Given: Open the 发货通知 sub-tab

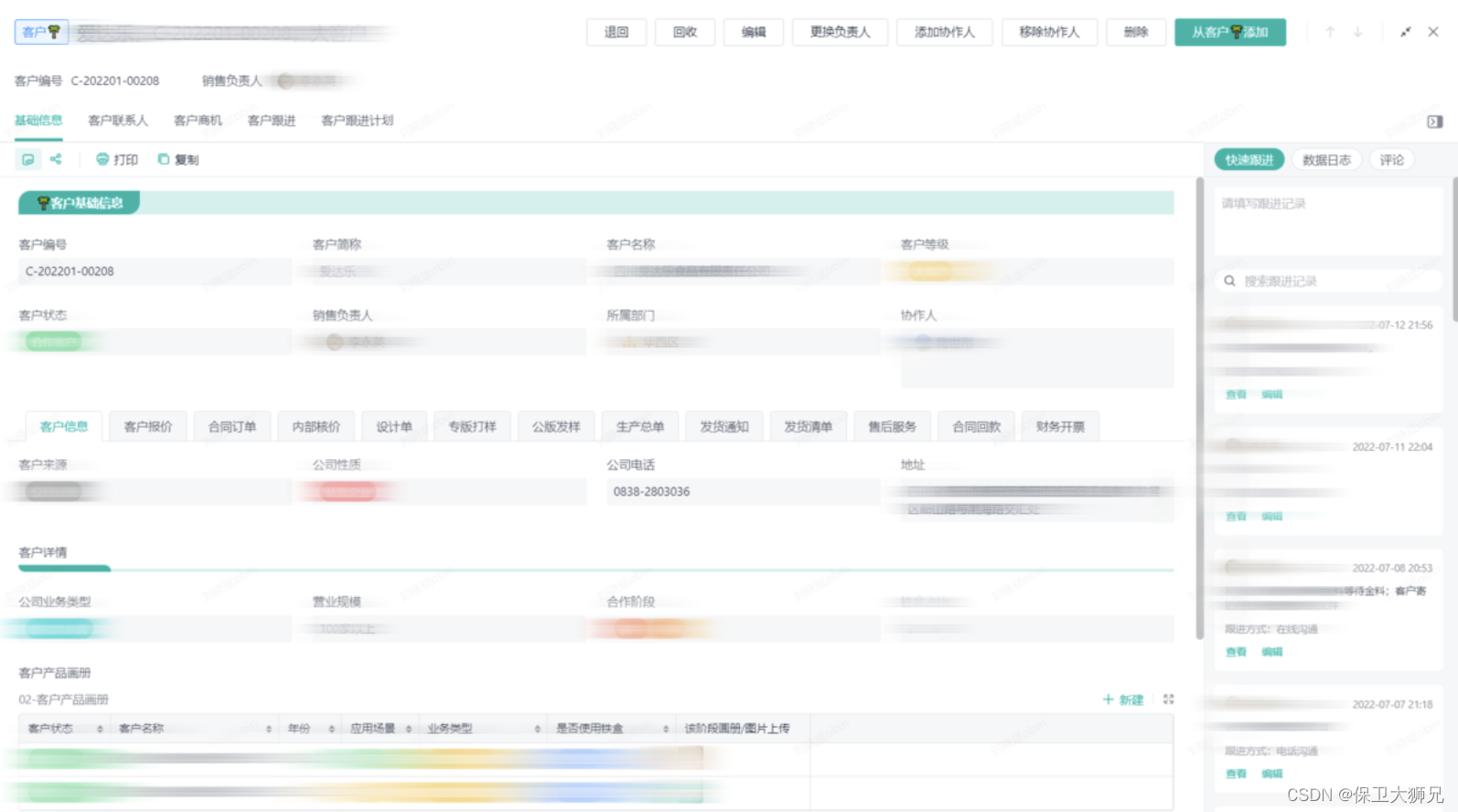Looking at the screenshot, I should click(x=724, y=427).
